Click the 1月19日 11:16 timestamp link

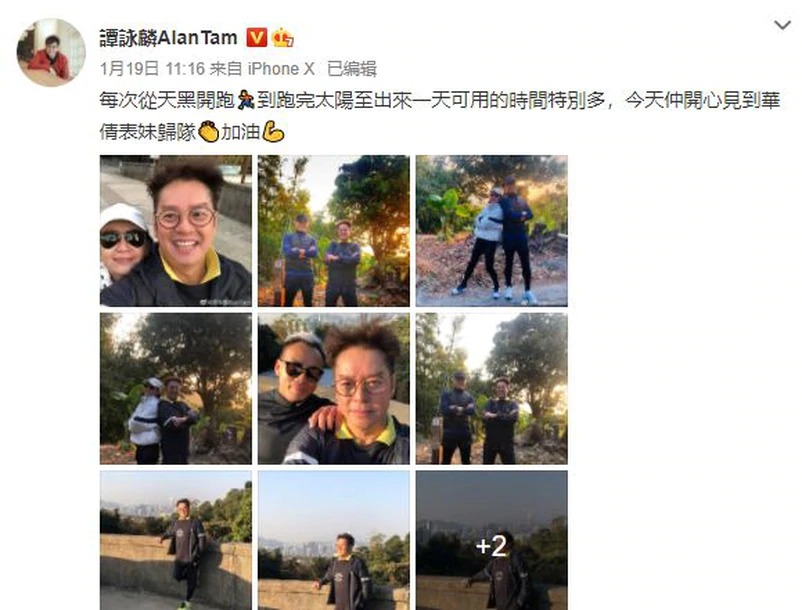(152, 69)
